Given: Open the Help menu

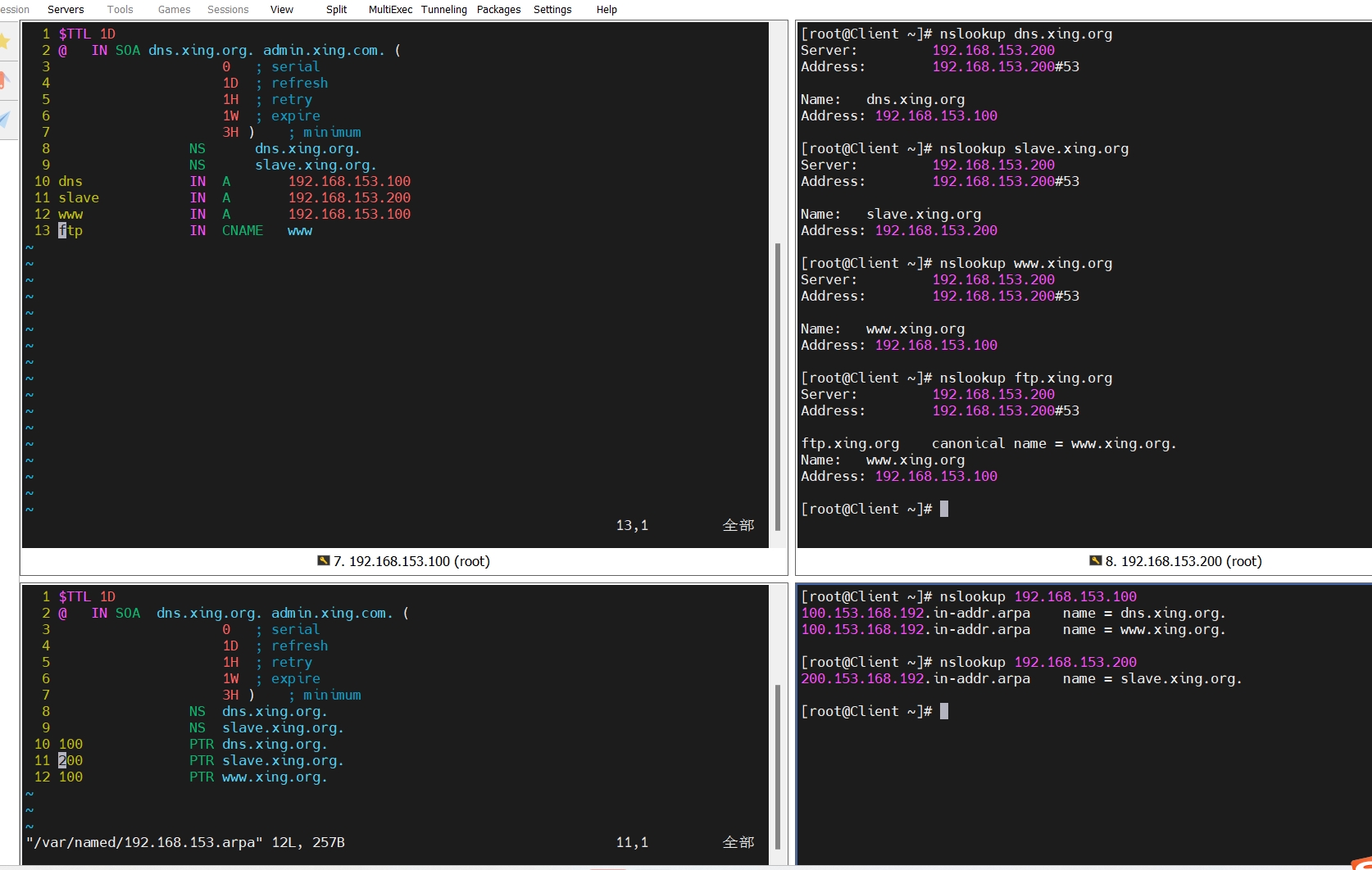Looking at the screenshot, I should (x=606, y=9).
